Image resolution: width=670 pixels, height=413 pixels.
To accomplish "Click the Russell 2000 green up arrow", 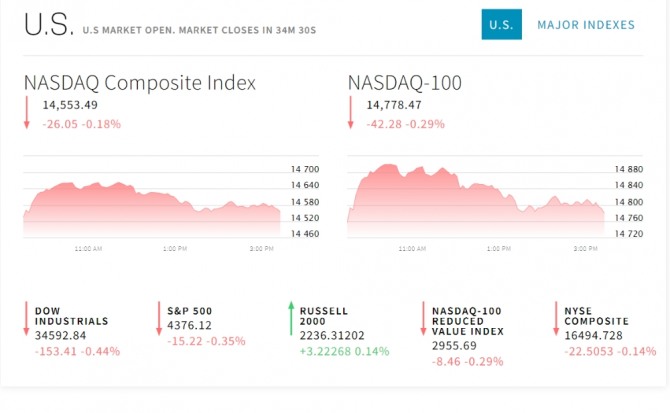I will 291,319.
